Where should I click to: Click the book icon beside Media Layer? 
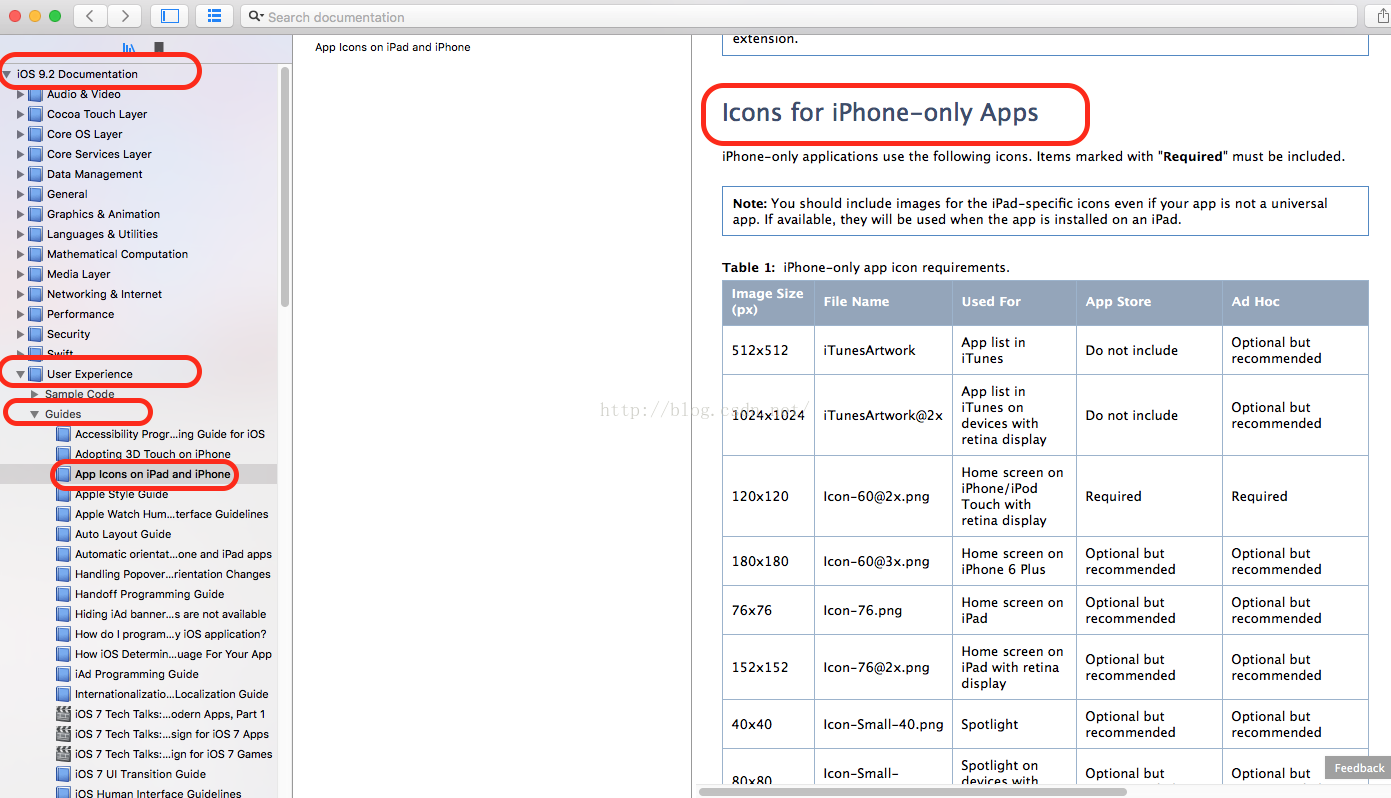click(x=36, y=274)
